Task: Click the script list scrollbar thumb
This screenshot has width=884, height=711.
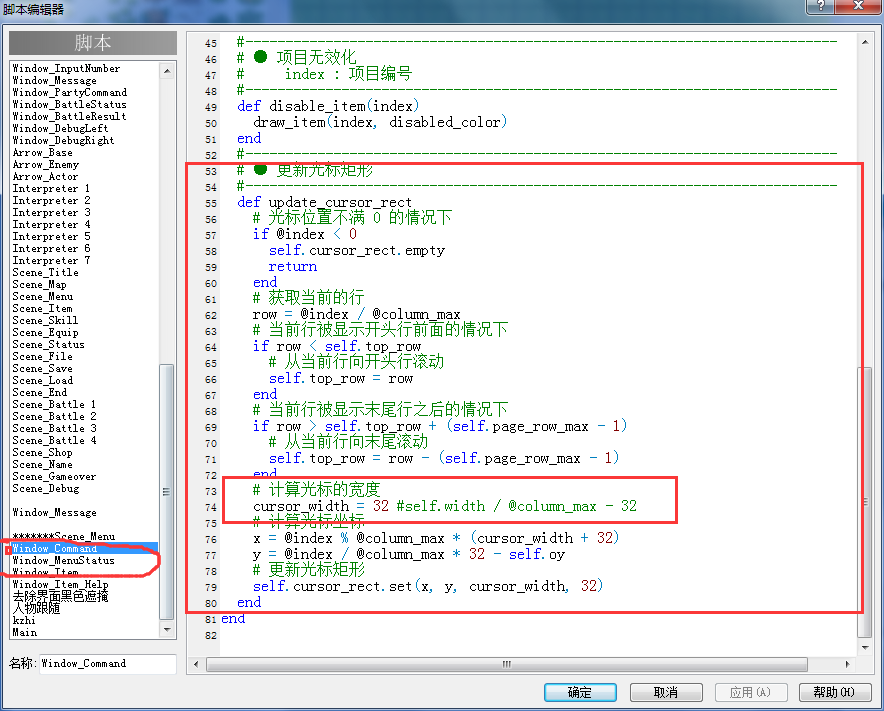Action: click(167, 492)
